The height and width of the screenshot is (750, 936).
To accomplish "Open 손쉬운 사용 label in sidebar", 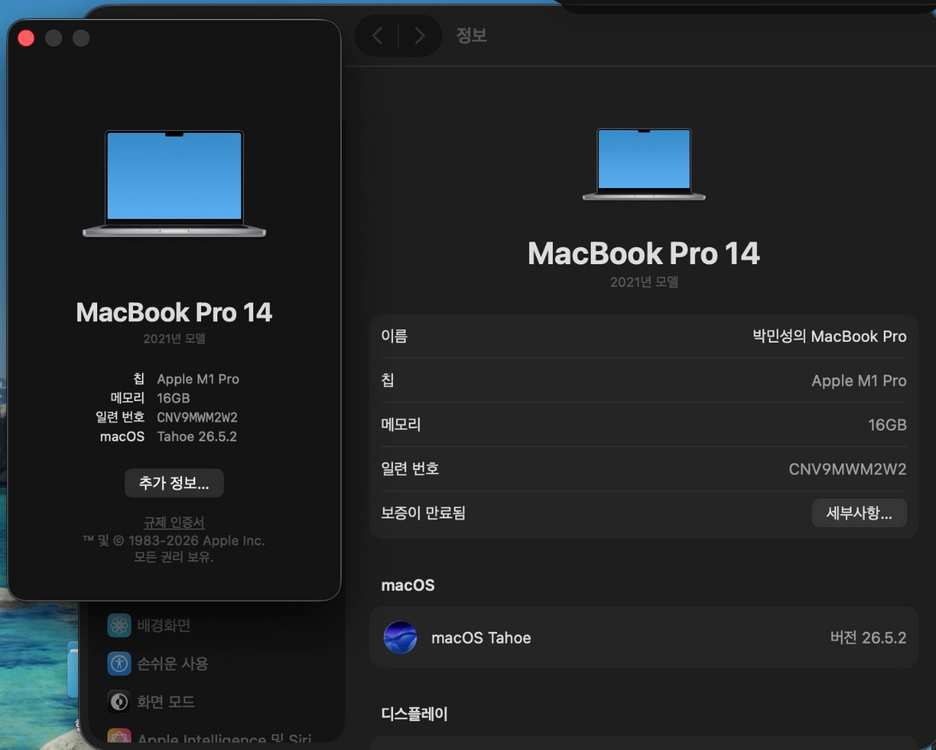I will click(x=173, y=663).
